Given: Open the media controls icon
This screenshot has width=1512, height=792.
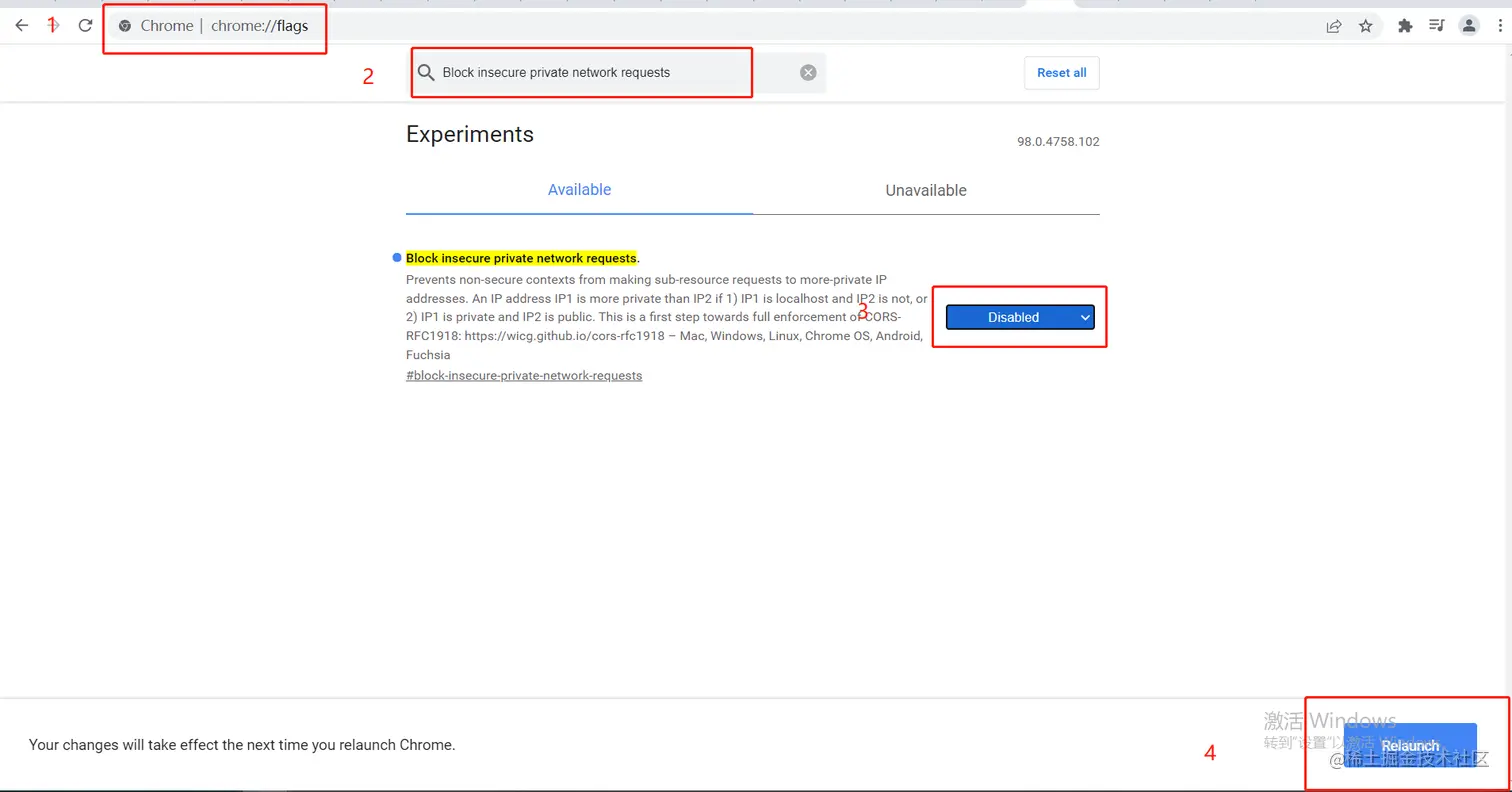Looking at the screenshot, I should pos(1436,26).
